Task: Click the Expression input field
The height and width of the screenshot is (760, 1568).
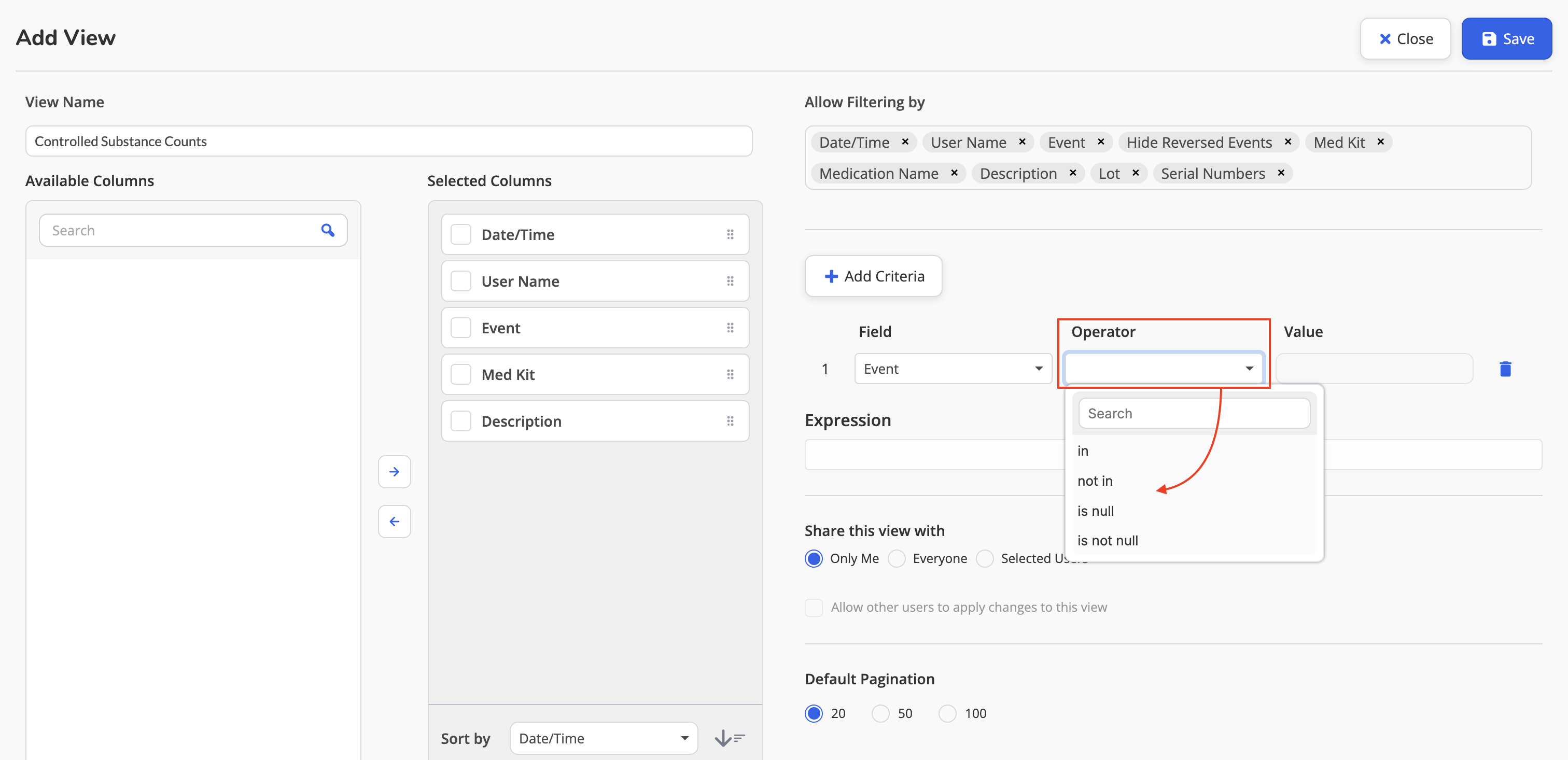Action: tap(1173, 455)
